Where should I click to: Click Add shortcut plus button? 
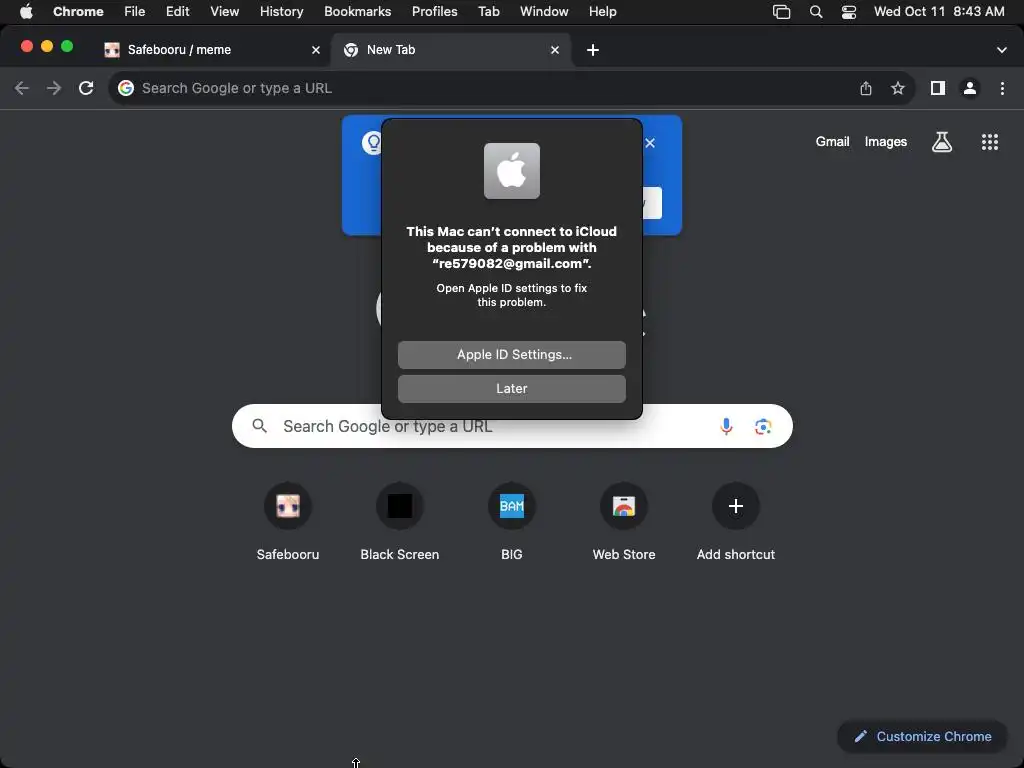735,506
